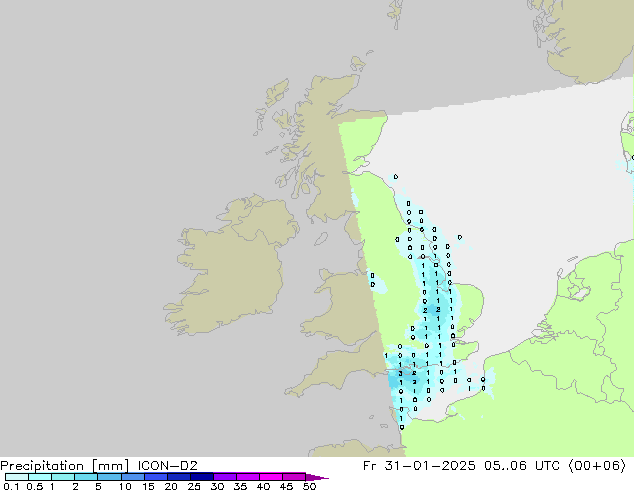Click the over-50 mm arrow tip of legend

317,477
